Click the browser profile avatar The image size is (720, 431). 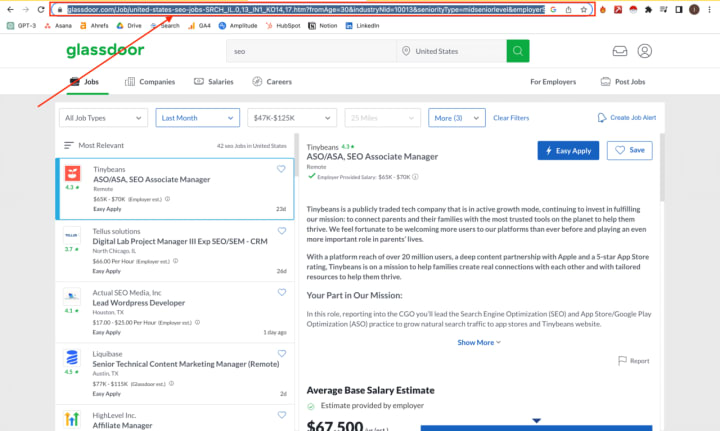(x=694, y=9)
